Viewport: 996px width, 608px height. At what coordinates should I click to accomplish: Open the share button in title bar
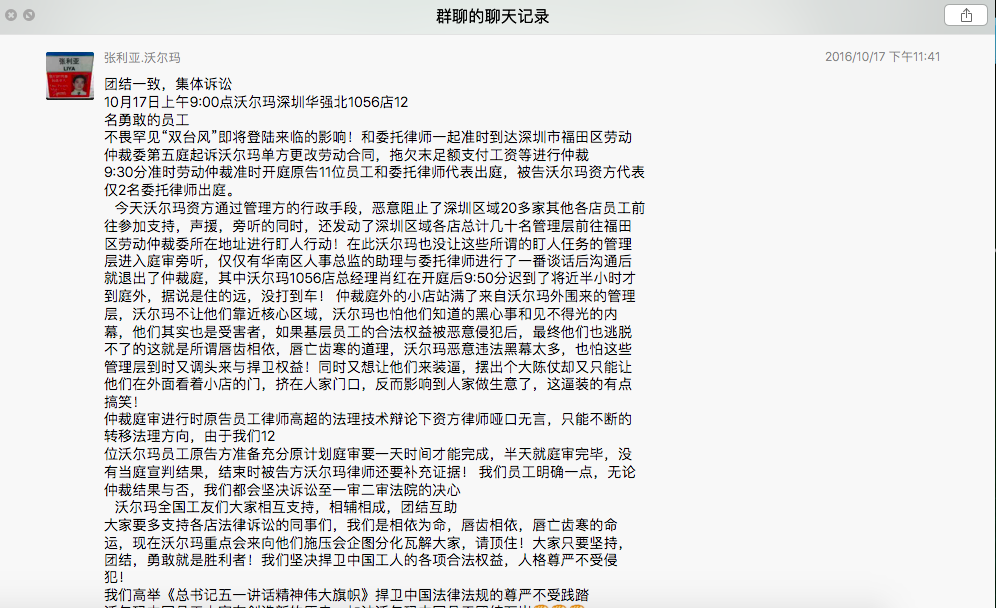click(x=966, y=15)
